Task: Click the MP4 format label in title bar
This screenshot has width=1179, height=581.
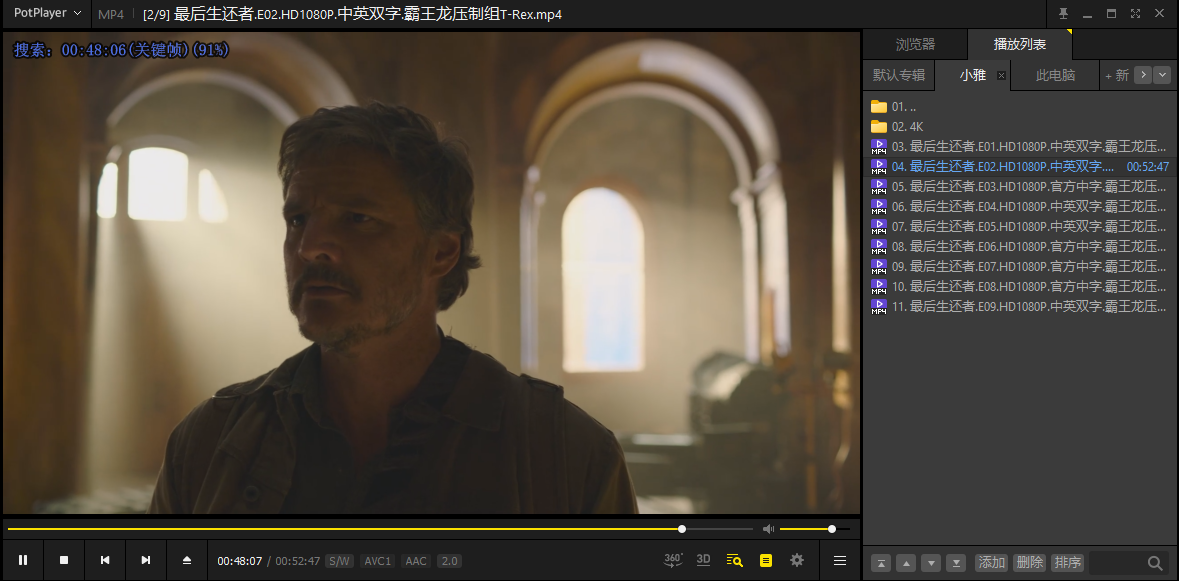Action: click(111, 14)
